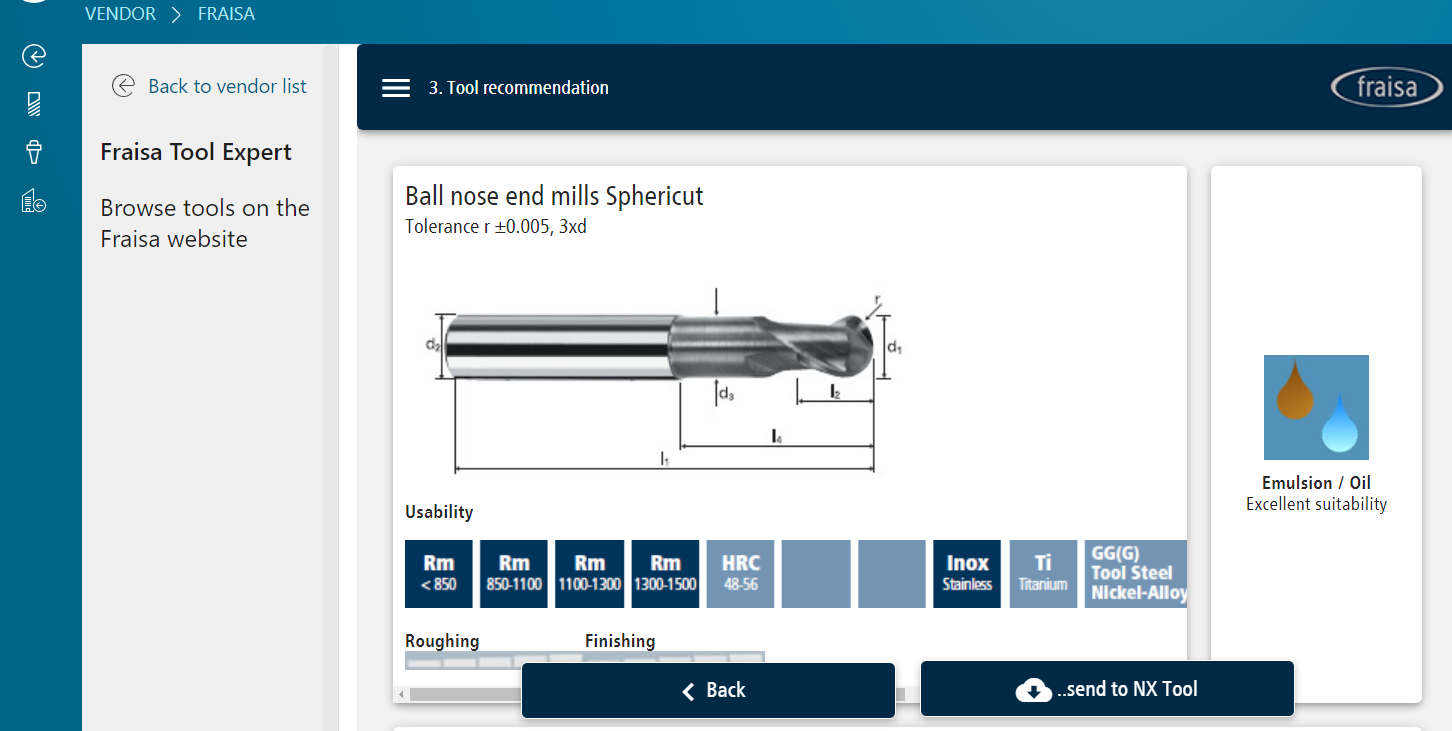
Task: Select the Rm 1100-1300 usability tile
Action: (x=590, y=574)
